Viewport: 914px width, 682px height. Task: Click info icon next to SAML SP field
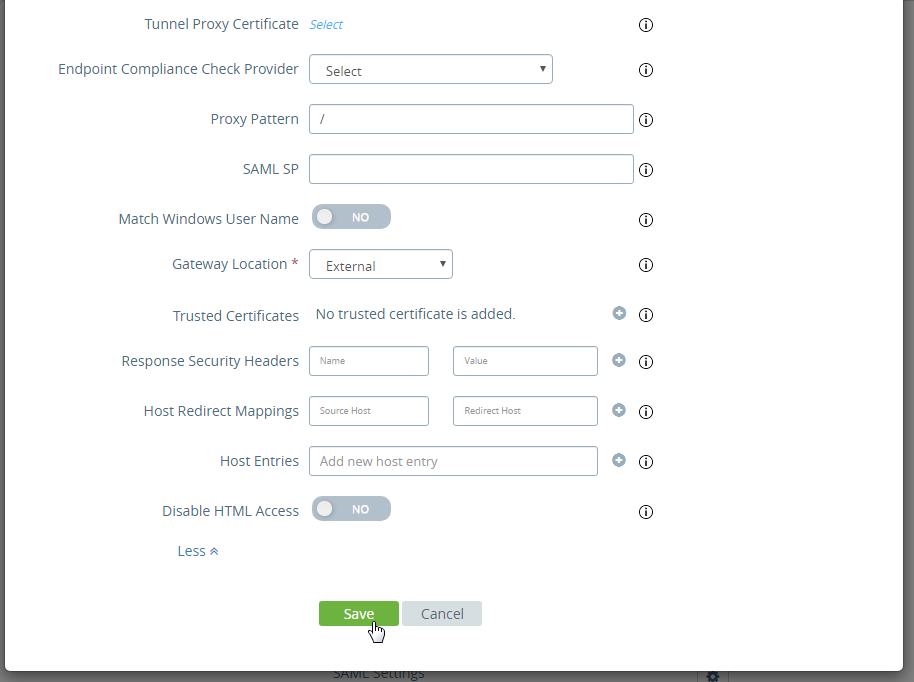(x=646, y=170)
